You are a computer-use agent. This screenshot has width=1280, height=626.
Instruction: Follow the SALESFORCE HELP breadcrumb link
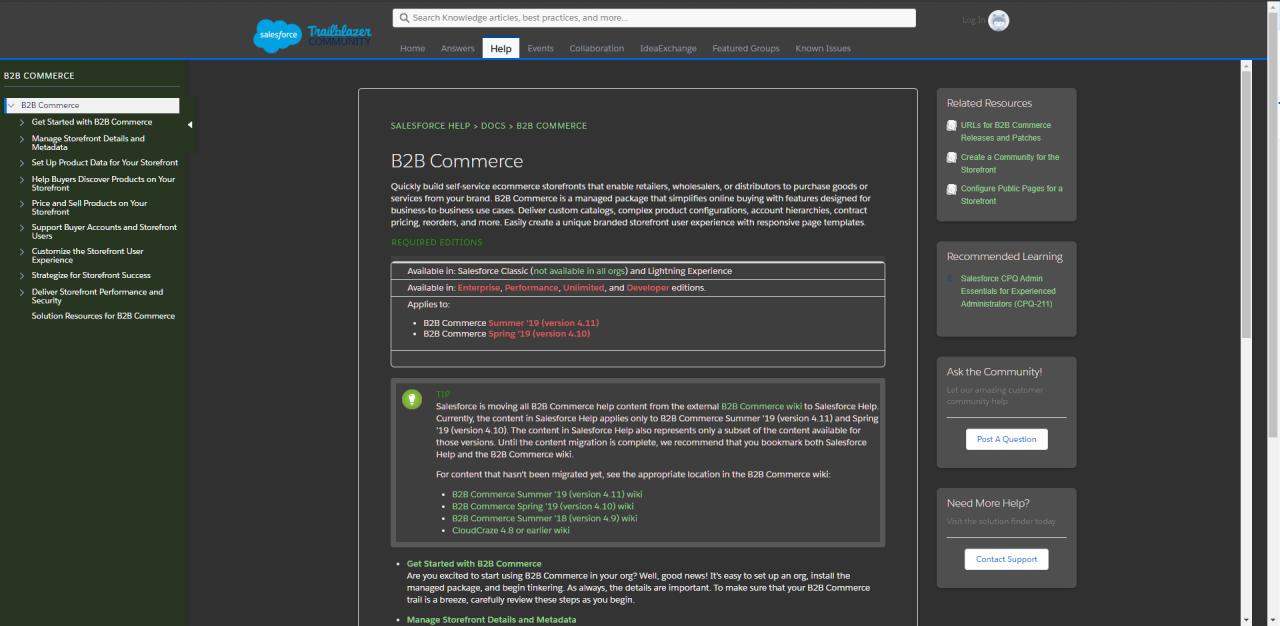click(430, 125)
